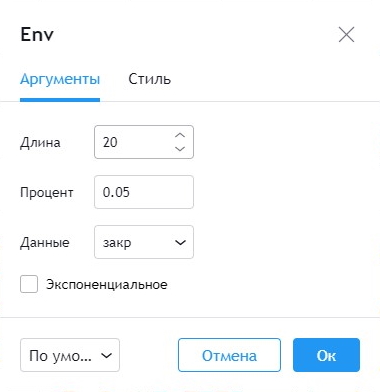Click the Env dialog title

tap(37, 34)
